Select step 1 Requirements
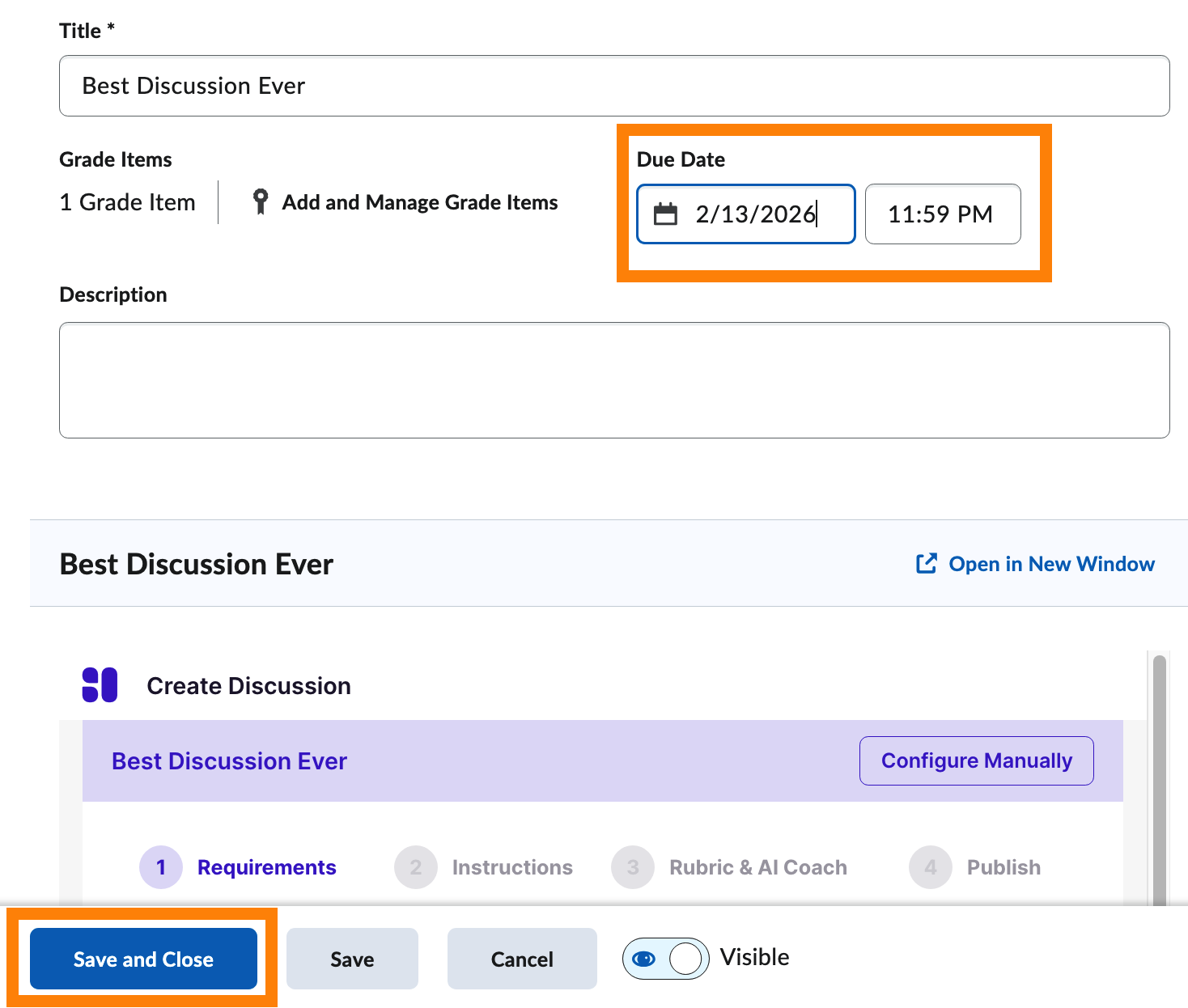This screenshot has height=1008, width=1188. pos(266,866)
